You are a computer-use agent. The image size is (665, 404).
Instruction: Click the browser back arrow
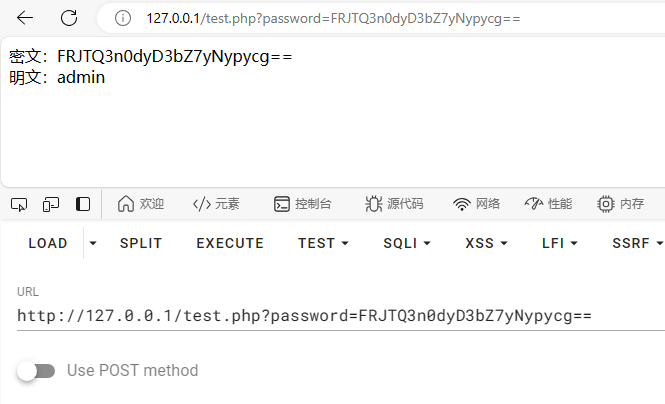[x=25, y=18]
